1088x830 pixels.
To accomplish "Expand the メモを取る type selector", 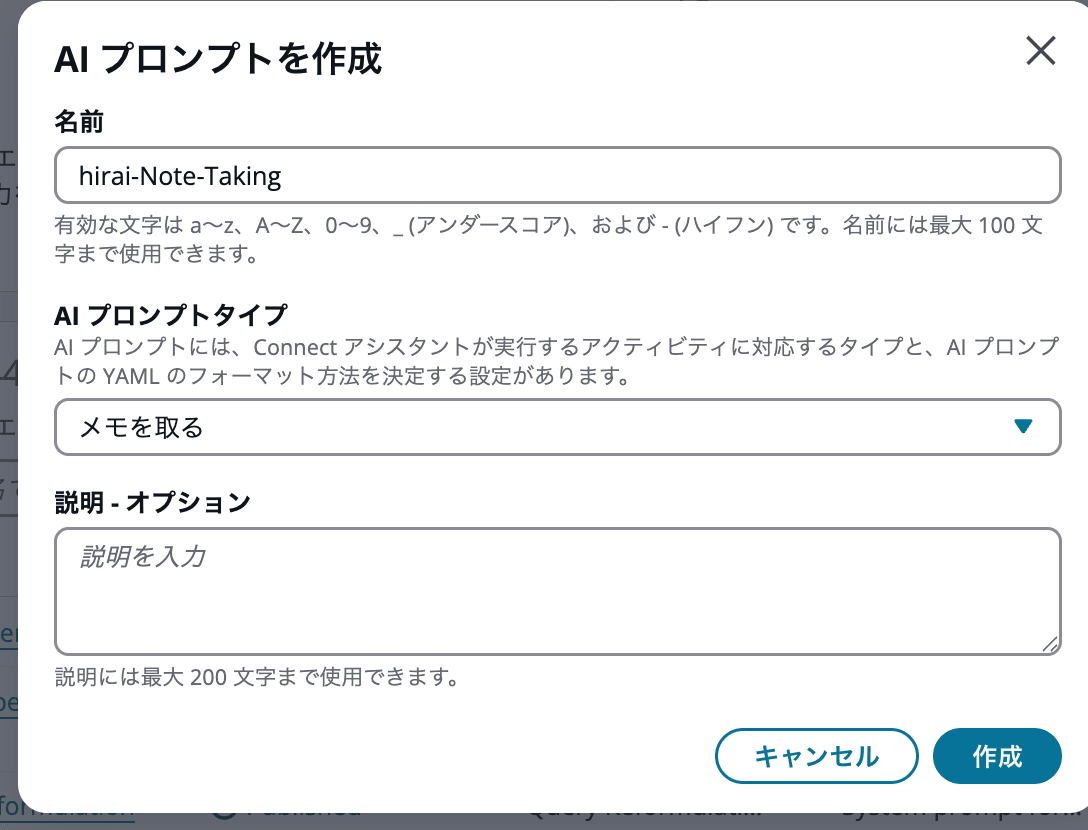I will tap(558, 427).
